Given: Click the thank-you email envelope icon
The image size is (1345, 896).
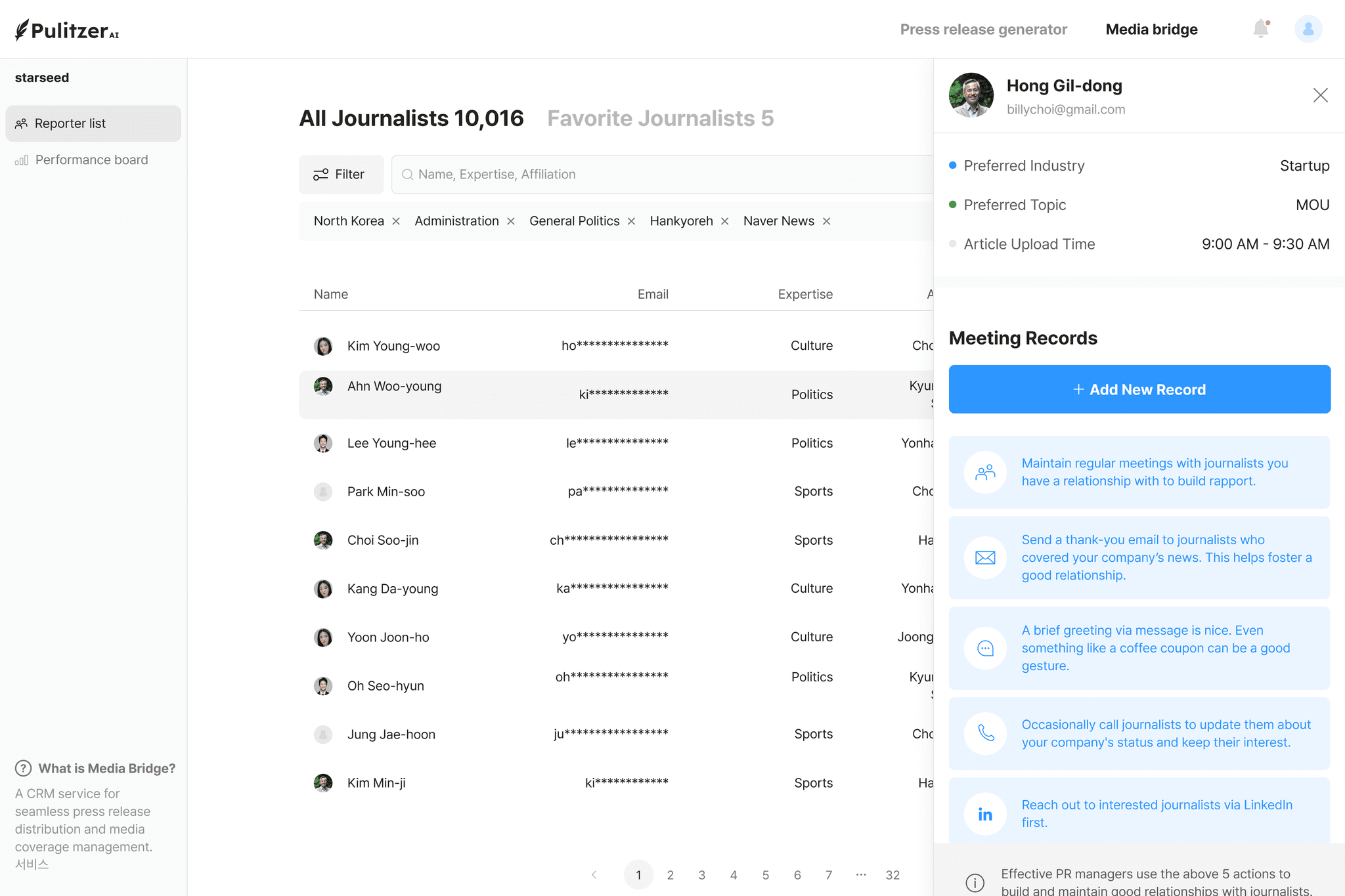Looking at the screenshot, I should (x=984, y=557).
